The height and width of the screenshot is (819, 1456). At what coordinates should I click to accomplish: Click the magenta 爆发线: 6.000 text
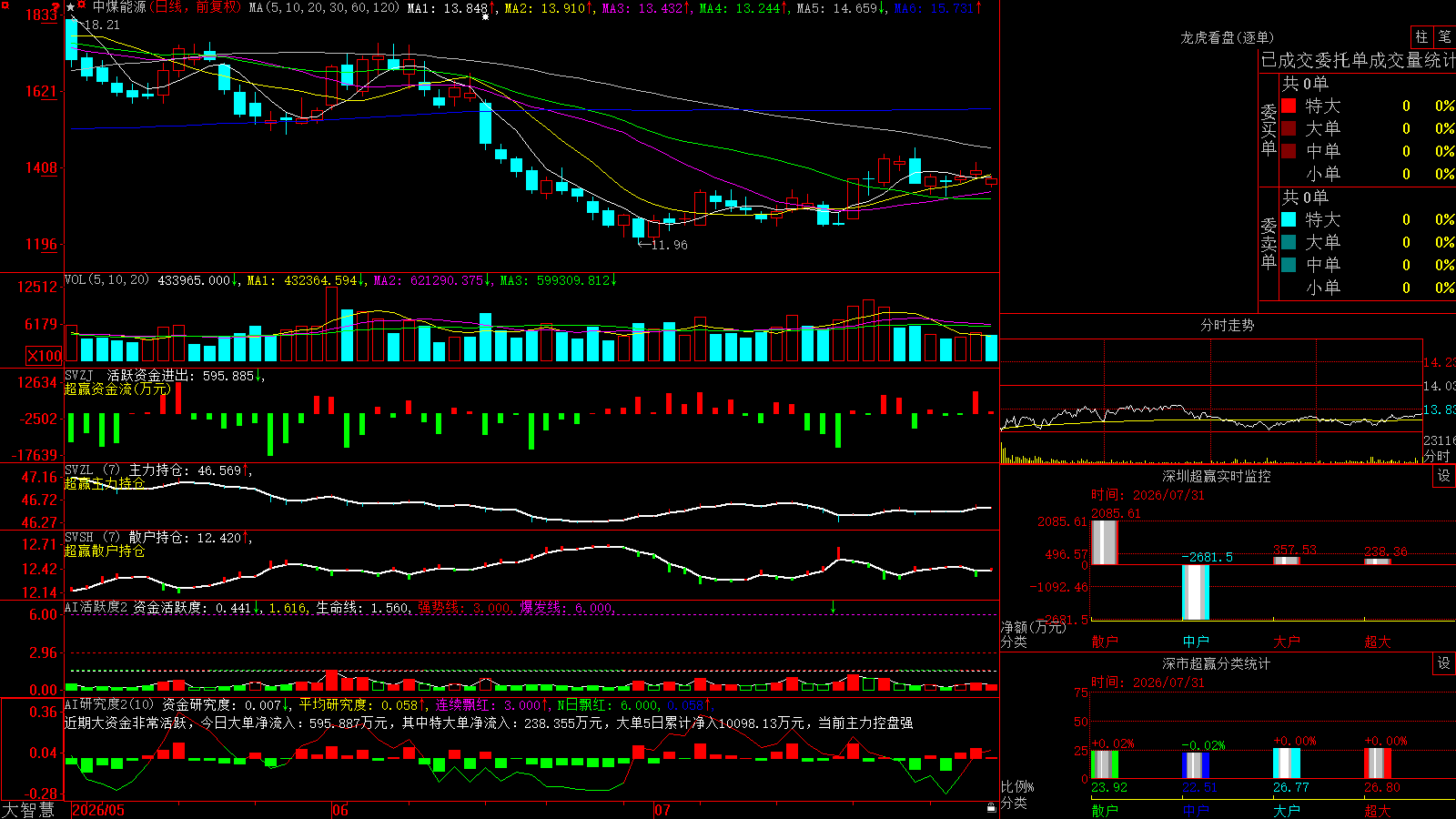click(566, 608)
